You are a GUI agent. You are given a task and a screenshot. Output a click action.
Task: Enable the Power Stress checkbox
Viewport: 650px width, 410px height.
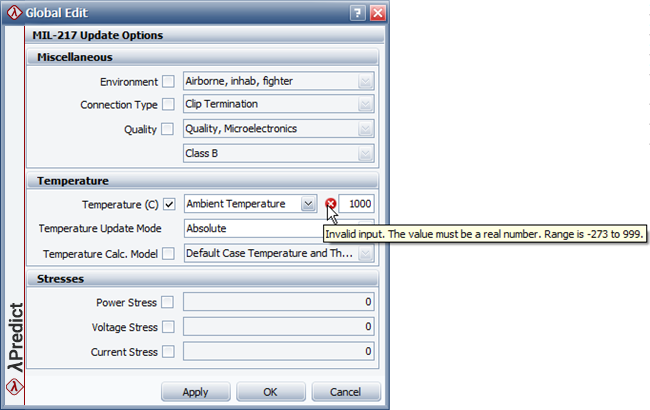click(169, 302)
